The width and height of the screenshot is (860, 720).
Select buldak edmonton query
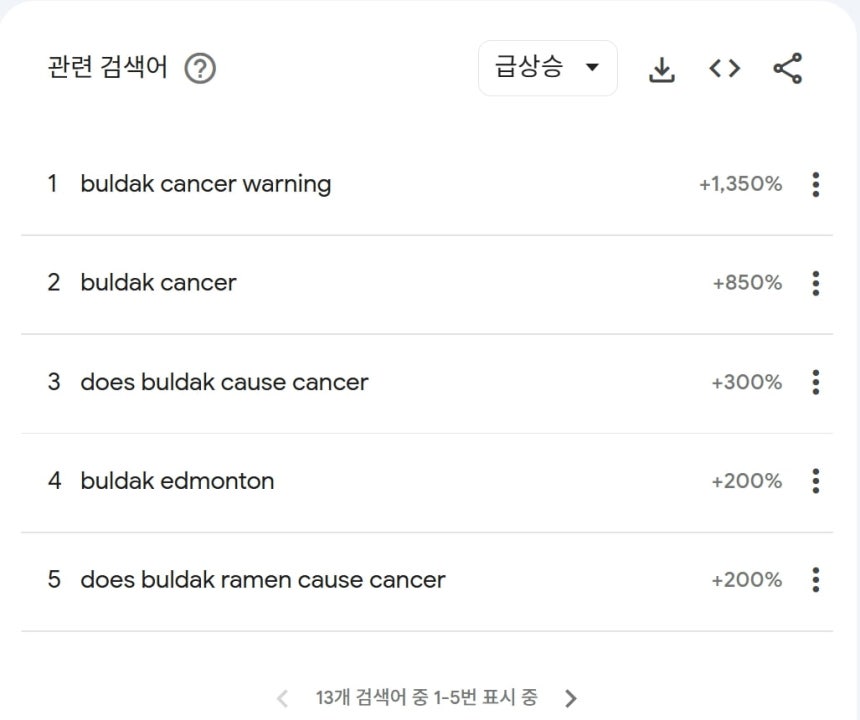tap(177, 481)
